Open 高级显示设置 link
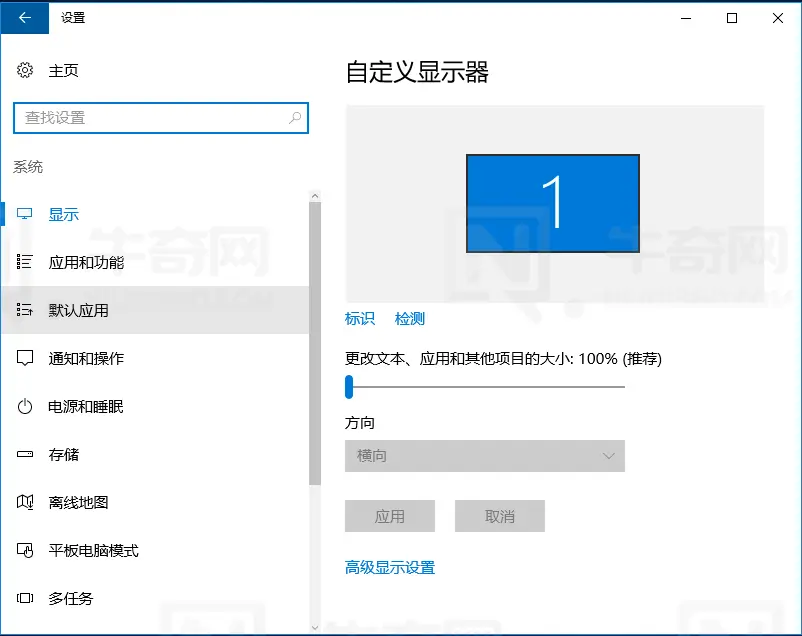This screenshot has width=802, height=636. pyautogui.click(x=390, y=567)
